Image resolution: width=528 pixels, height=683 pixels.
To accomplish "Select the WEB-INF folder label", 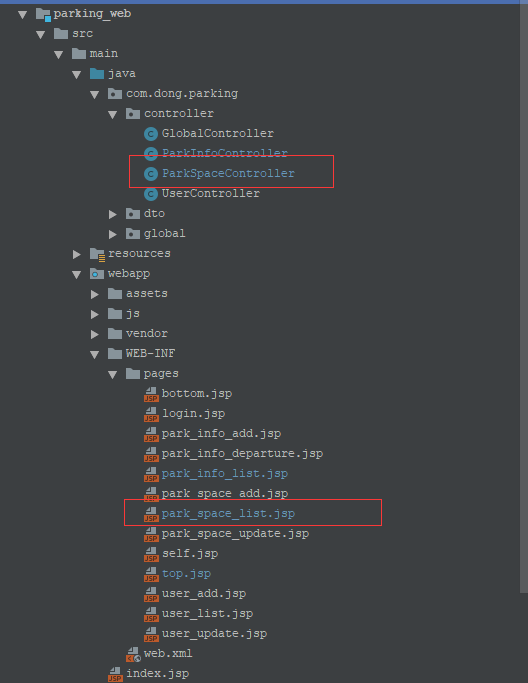I will 150,354.
